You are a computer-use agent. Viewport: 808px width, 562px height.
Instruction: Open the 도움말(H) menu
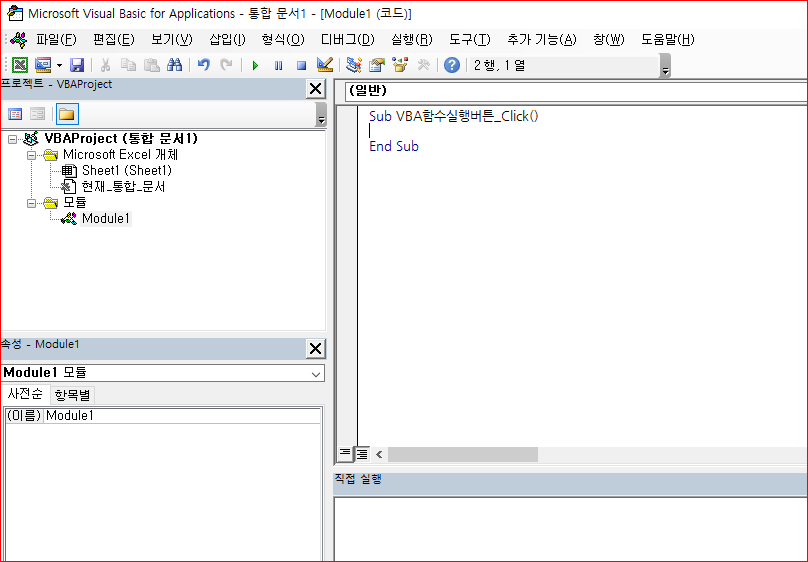[x=667, y=40]
